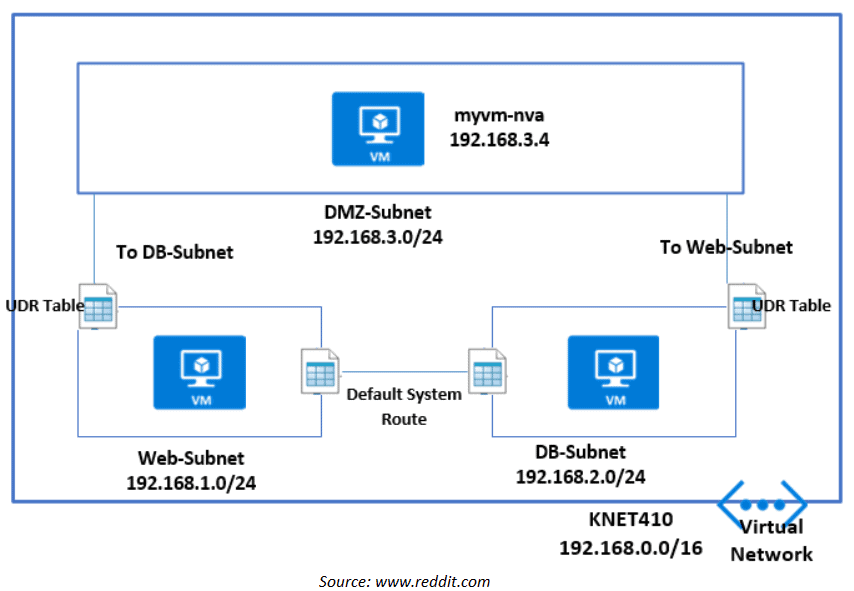Select the Default System Route text
854x591 pixels.
pos(404,406)
